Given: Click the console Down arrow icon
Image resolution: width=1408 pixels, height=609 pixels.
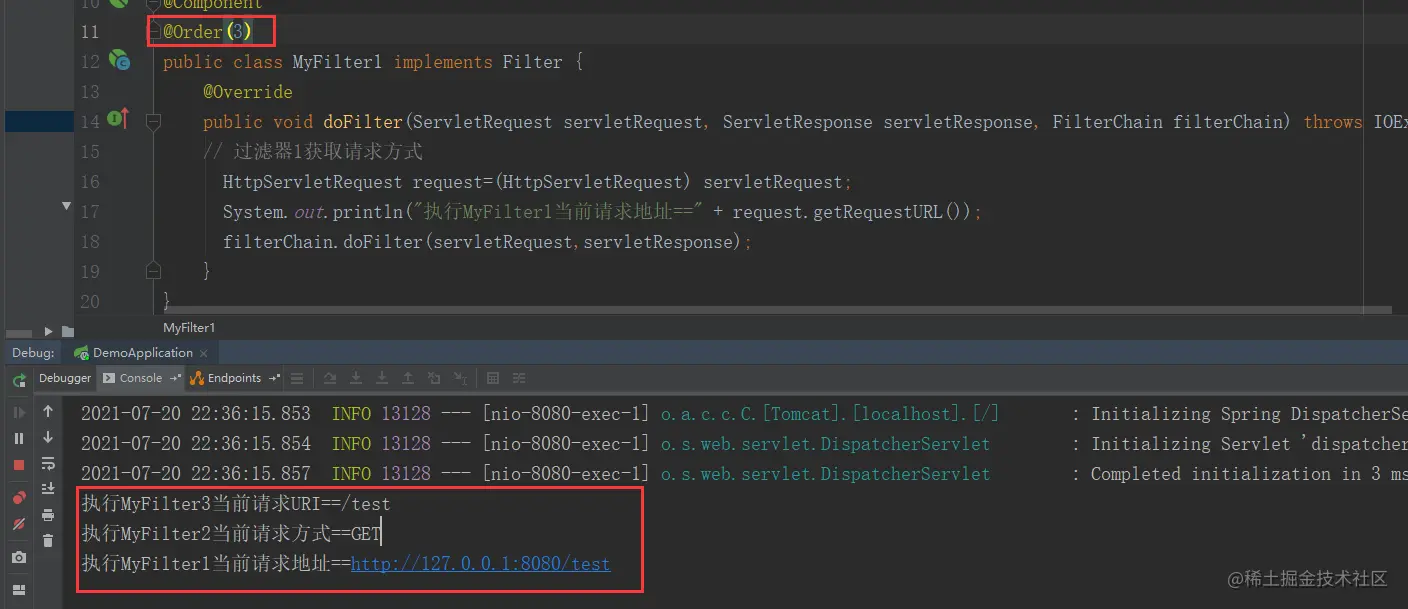Looking at the screenshot, I should (x=48, y=438).
